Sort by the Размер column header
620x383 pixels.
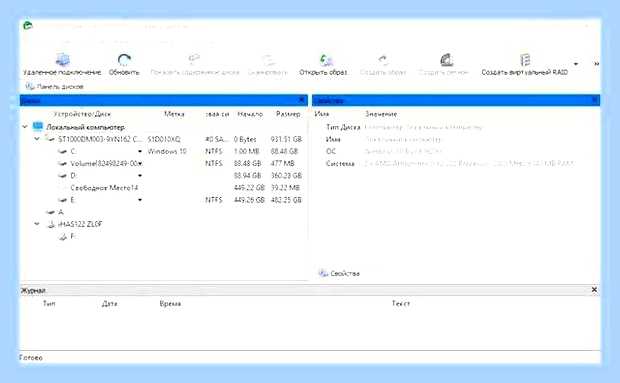coord(288,114)
